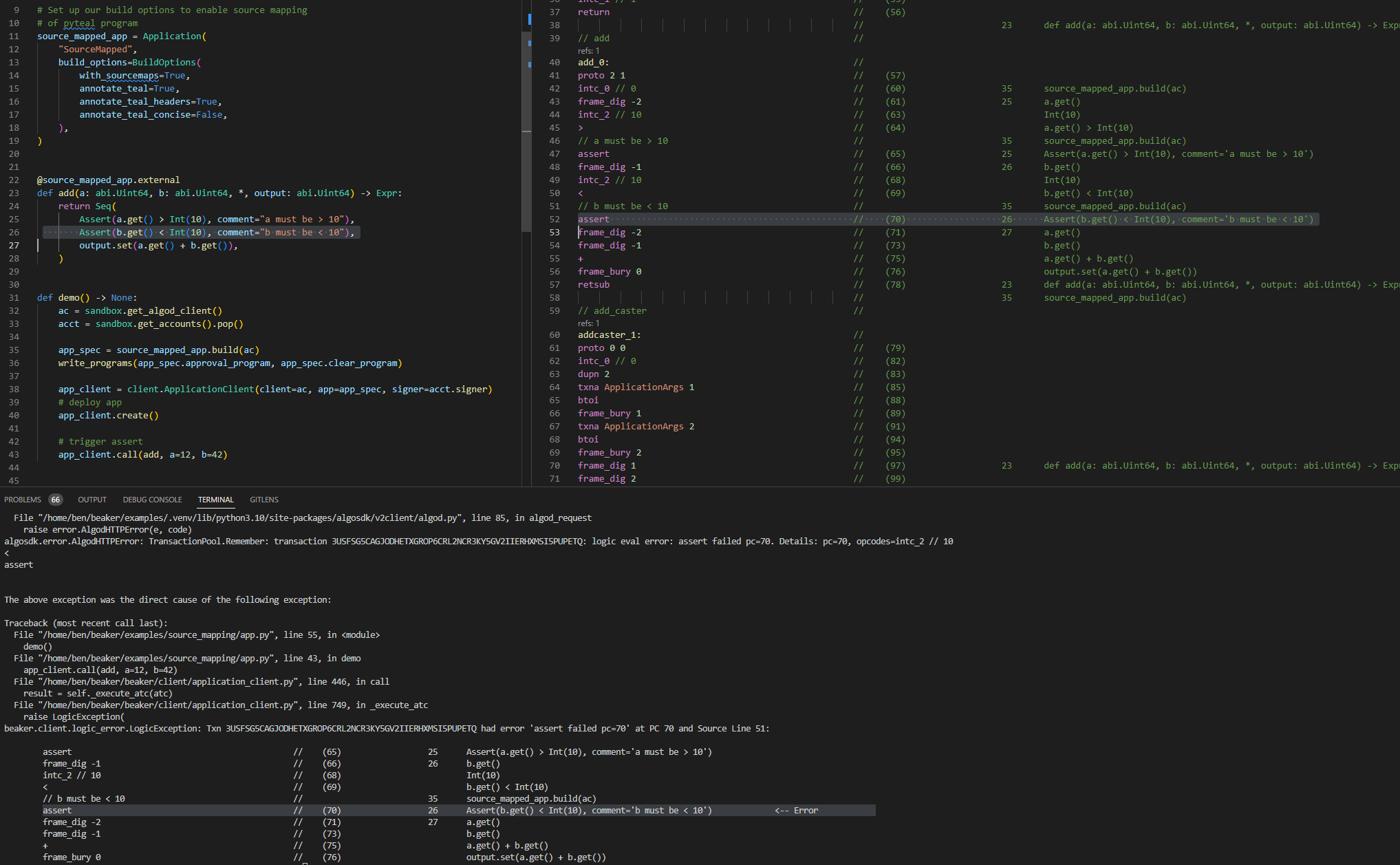Image resolution: width=1400 pixels, height=865 pixels.
Task: Select the TERMINAL panel tab
Action: point(215,500)
